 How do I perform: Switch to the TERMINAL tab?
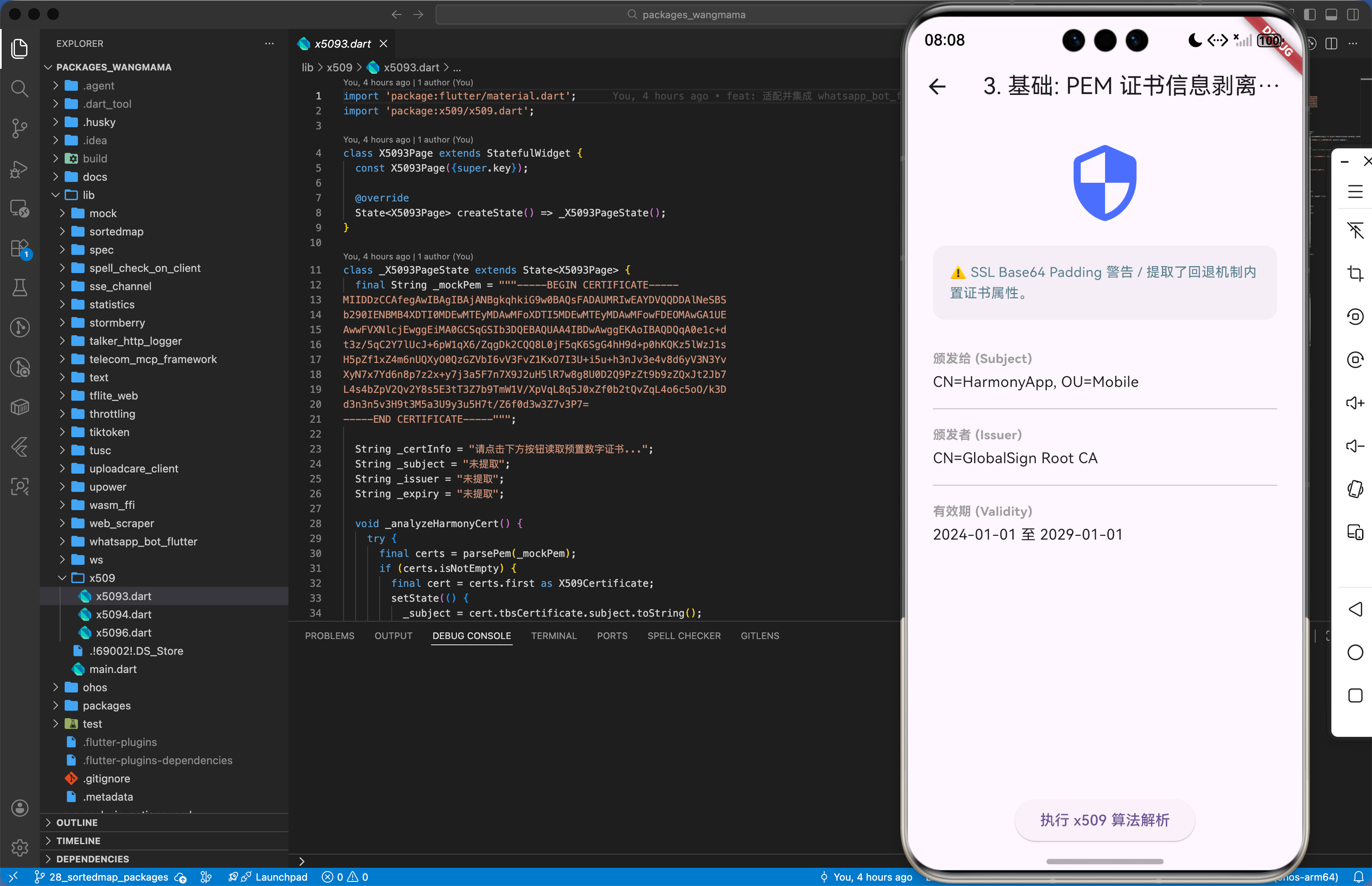[553, 636]
